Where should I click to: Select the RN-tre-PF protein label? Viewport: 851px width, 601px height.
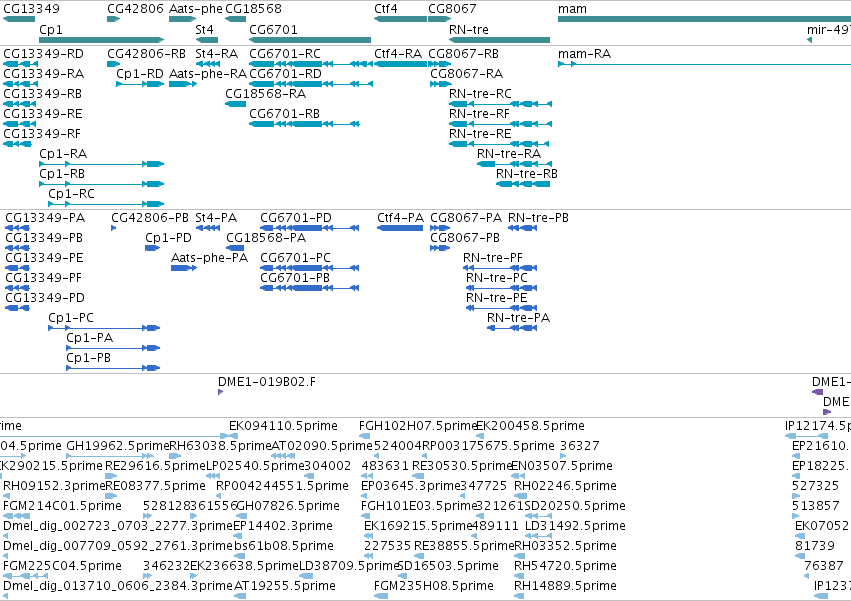coord(493,257)
